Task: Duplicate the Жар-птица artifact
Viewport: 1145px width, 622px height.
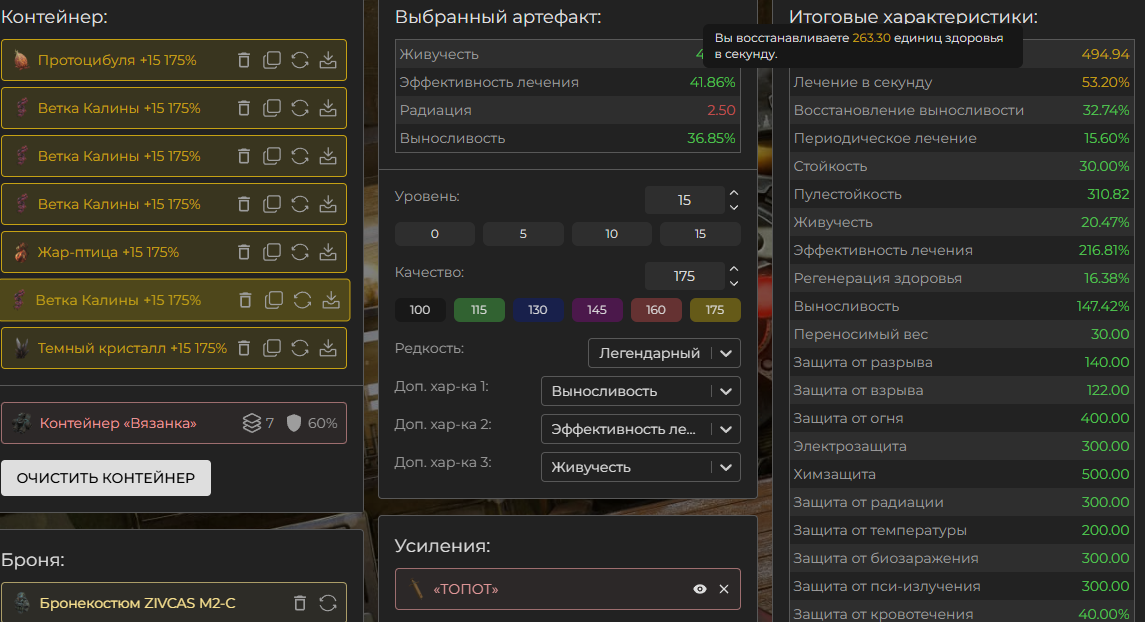Action: (272, 252)
